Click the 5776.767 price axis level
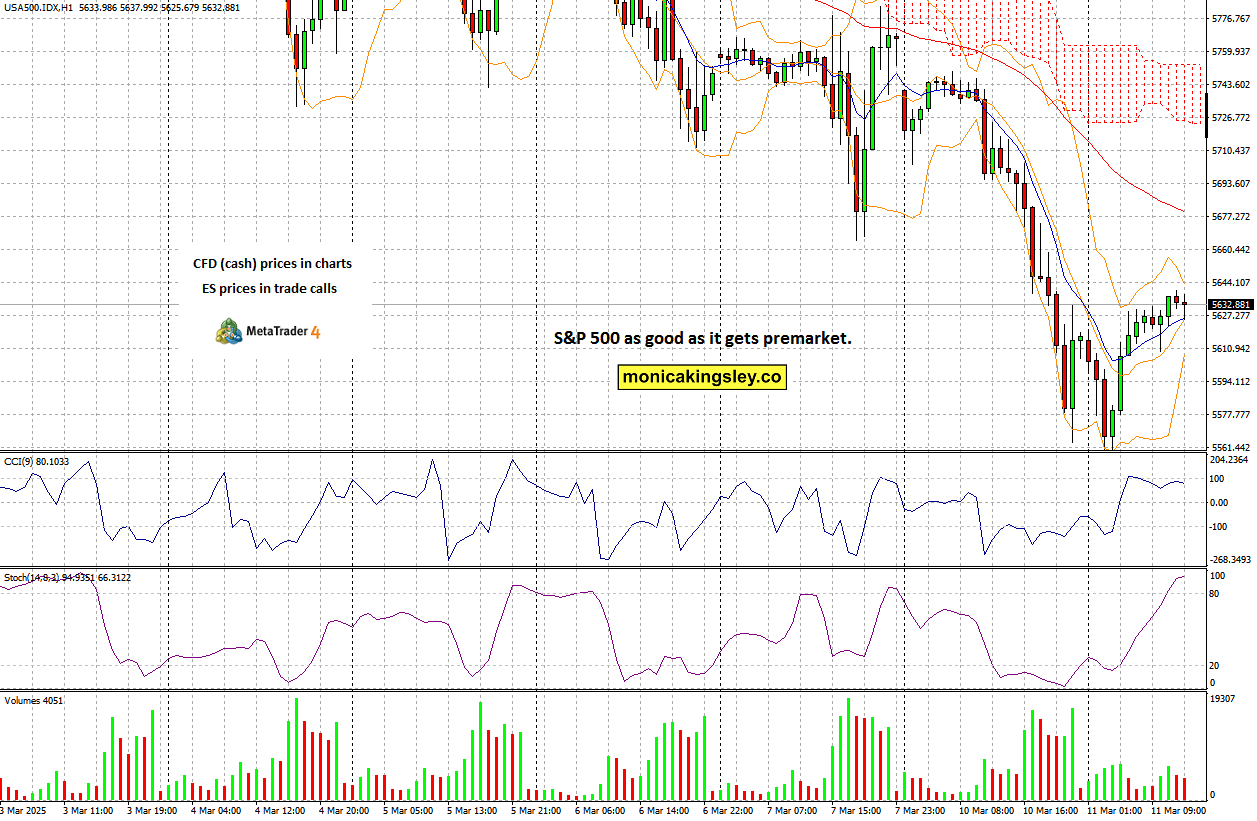 click(x=1231, y=19)
